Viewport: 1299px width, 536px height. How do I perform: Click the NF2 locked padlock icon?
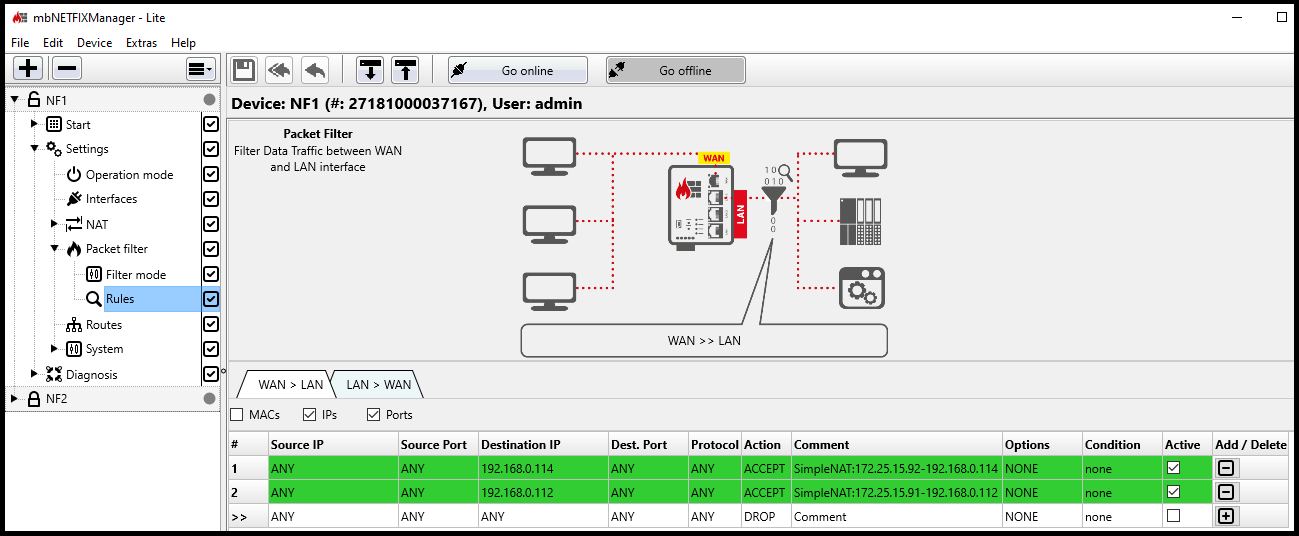[34, 398]
